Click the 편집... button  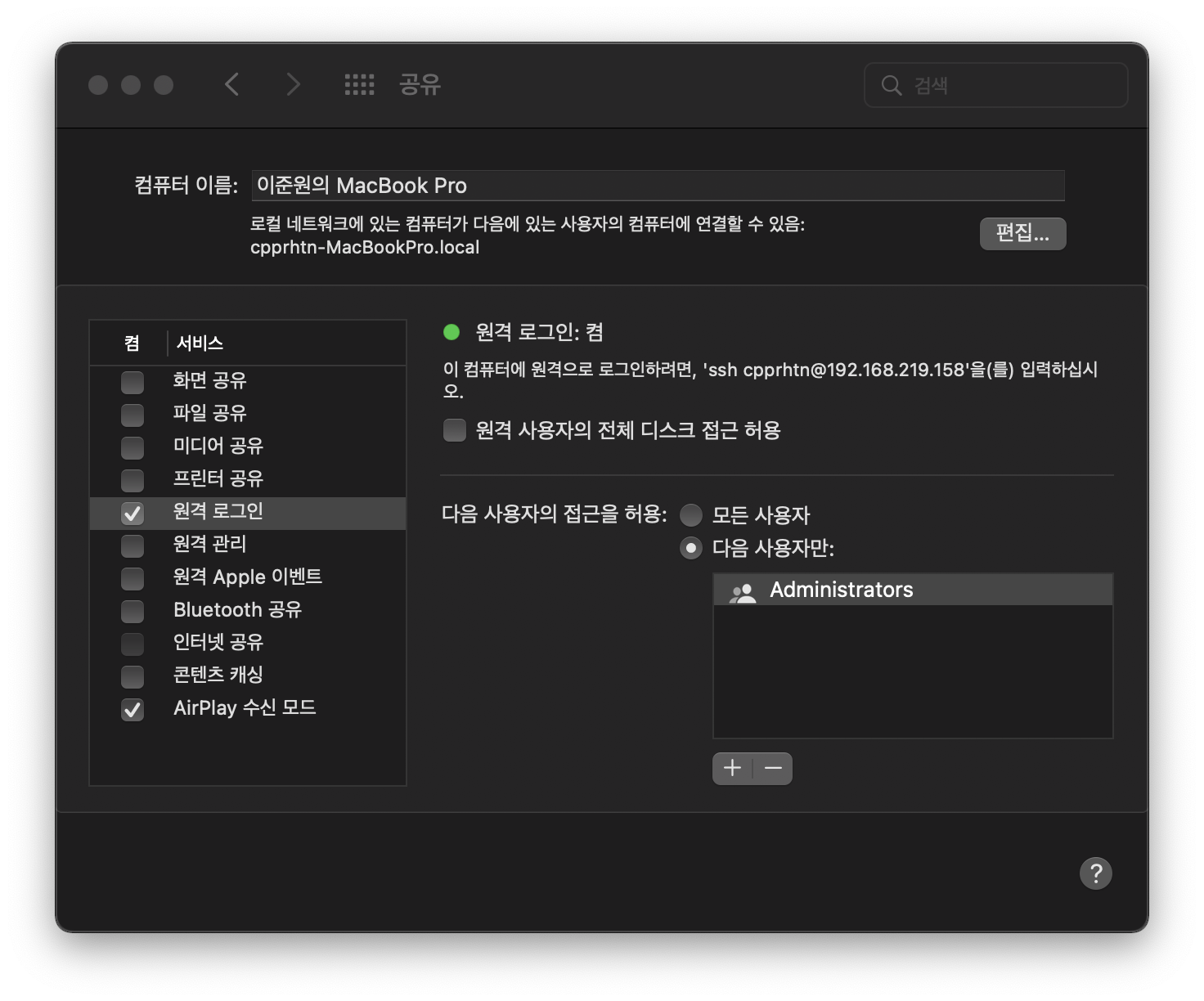click(1022, 233)
